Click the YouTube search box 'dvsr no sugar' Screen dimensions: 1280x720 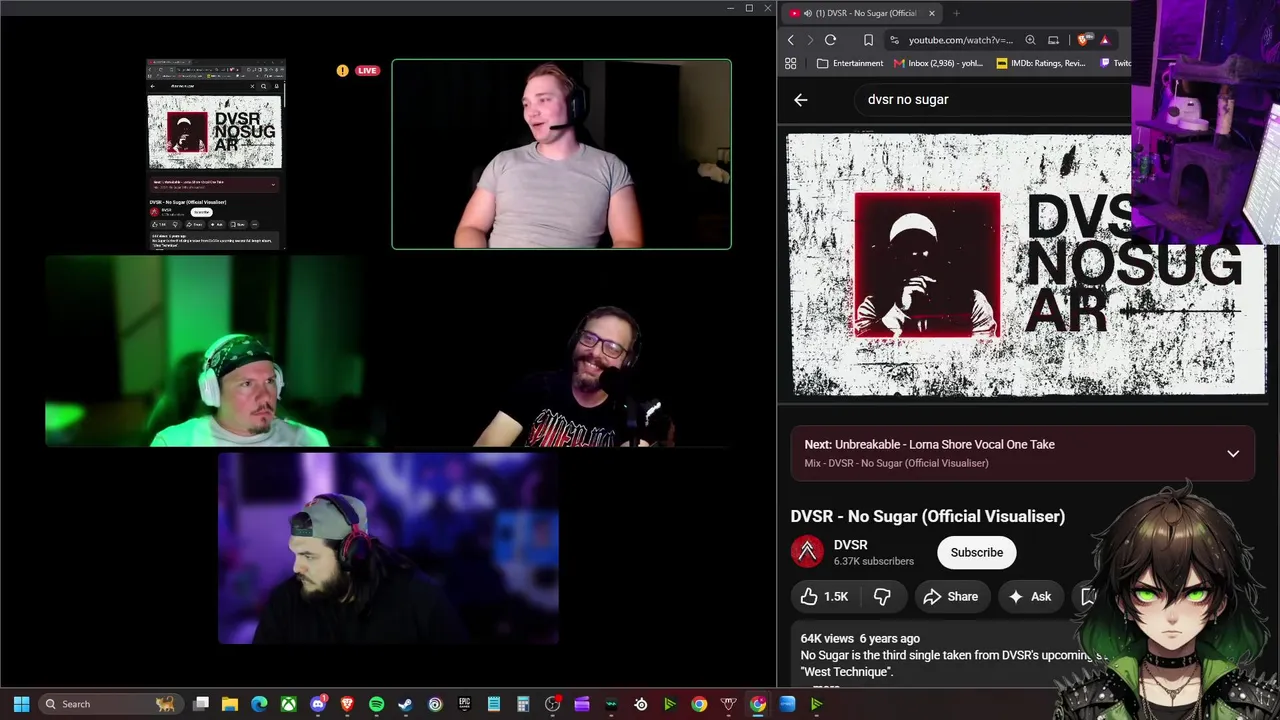994,100
